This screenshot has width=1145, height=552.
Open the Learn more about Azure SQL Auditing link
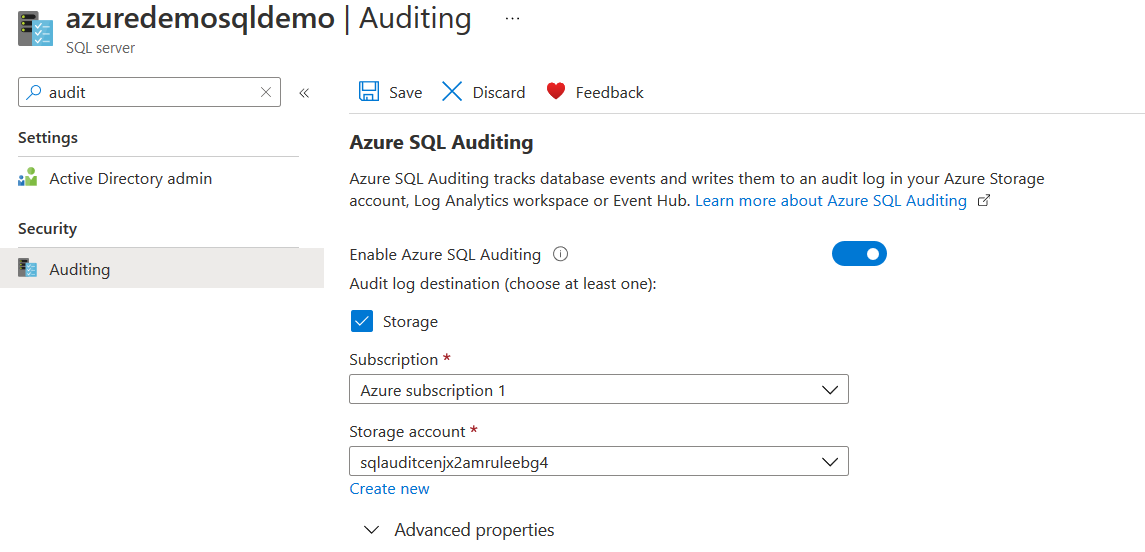(831, 201)
